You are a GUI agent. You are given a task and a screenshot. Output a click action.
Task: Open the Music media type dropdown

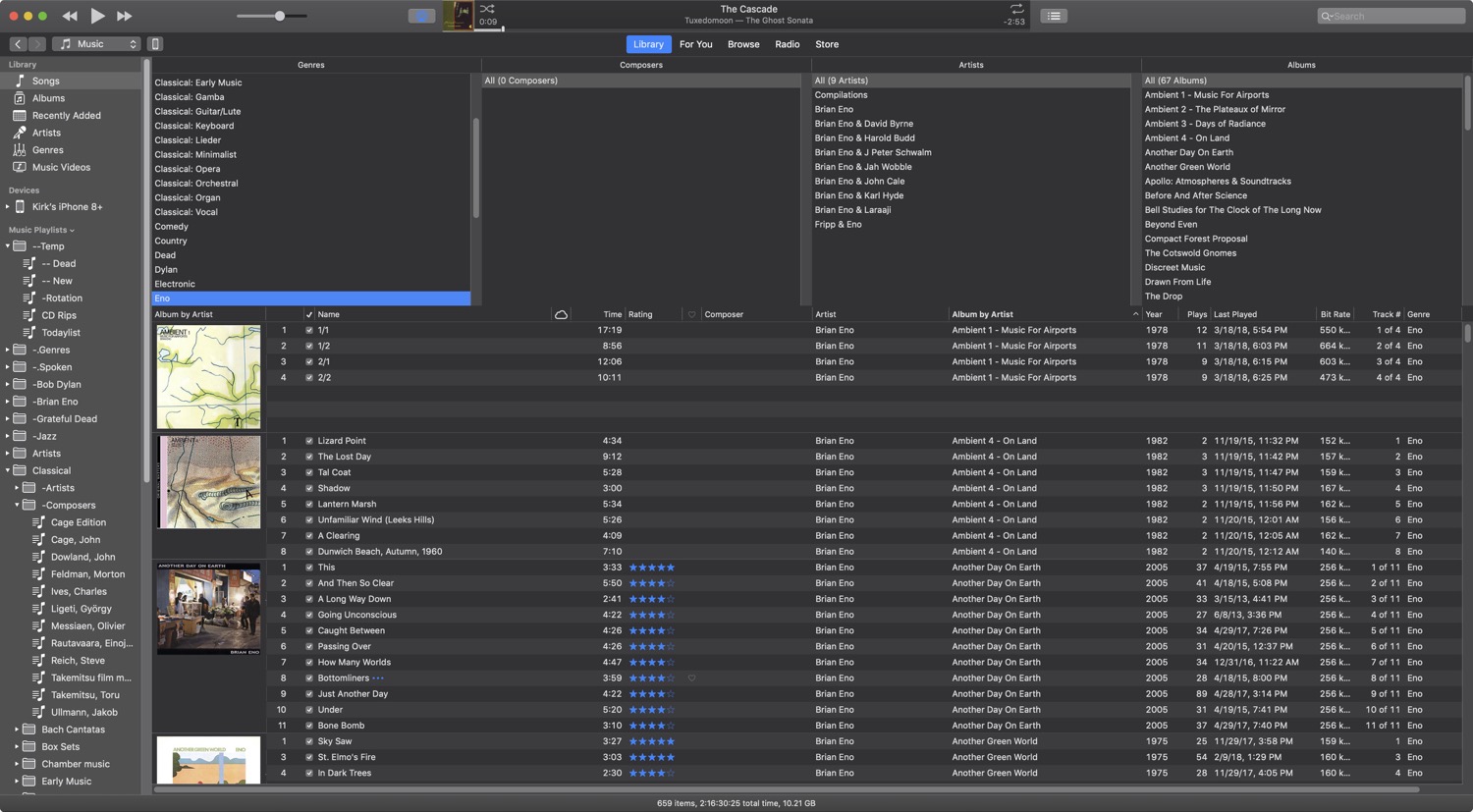coord(97,44)
